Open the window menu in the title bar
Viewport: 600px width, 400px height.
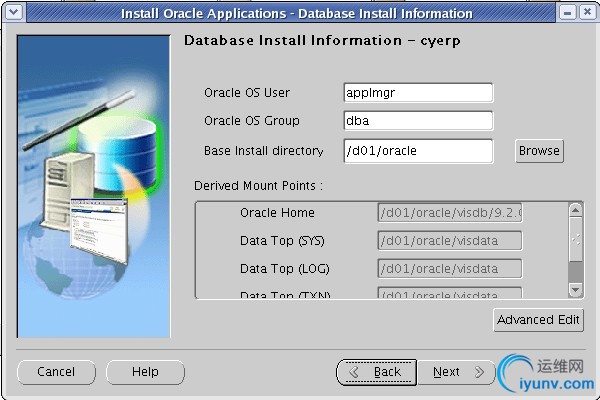click(14, 12)
